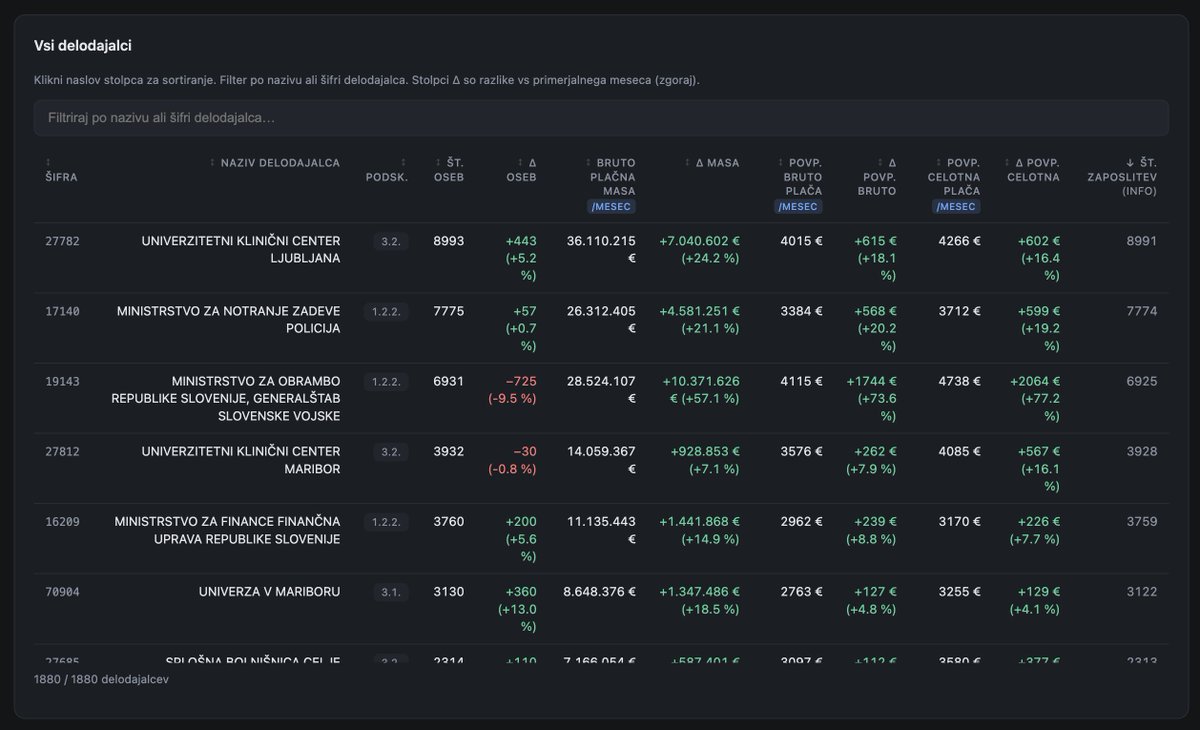Sort by ŠT. OSEB column header
This screenshot has width=1200, height=730.
449,170
